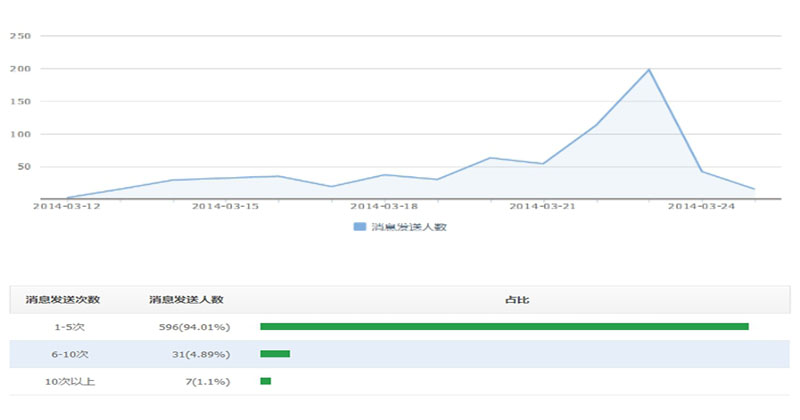The height and width of the screenshot is (420, 800).
Task: Select the 2014-03-24 x-axis date label
Action: (700, 207)
